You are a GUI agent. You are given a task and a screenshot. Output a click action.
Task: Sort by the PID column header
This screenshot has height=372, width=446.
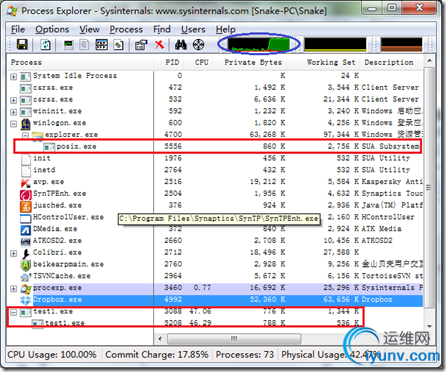click(x=172, y=62)
